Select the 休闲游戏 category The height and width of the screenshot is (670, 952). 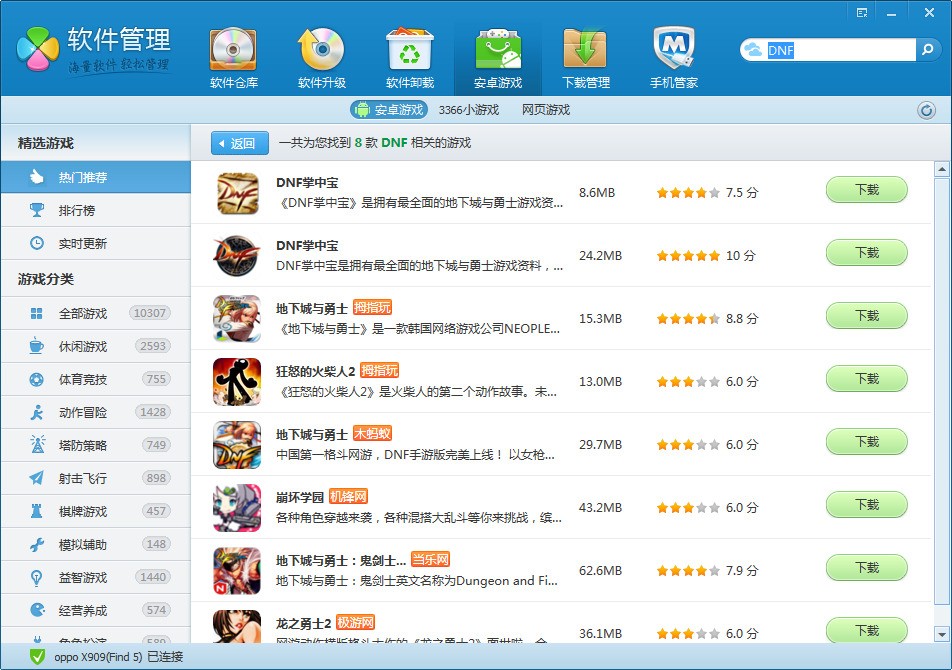96,347
